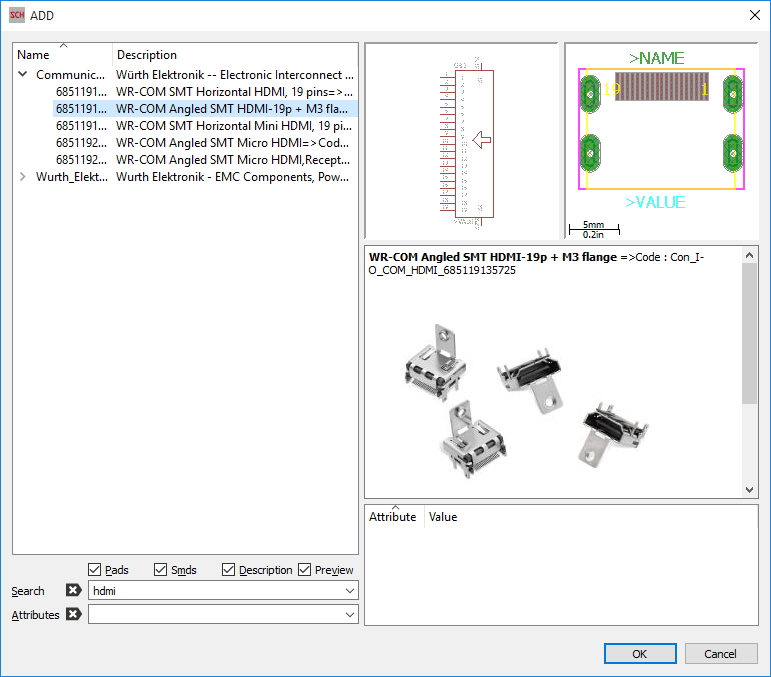Select WR-COM Angled SMT Micro HDMI,Recept... row
Viewport: 771px width, 677px height.
204,160
